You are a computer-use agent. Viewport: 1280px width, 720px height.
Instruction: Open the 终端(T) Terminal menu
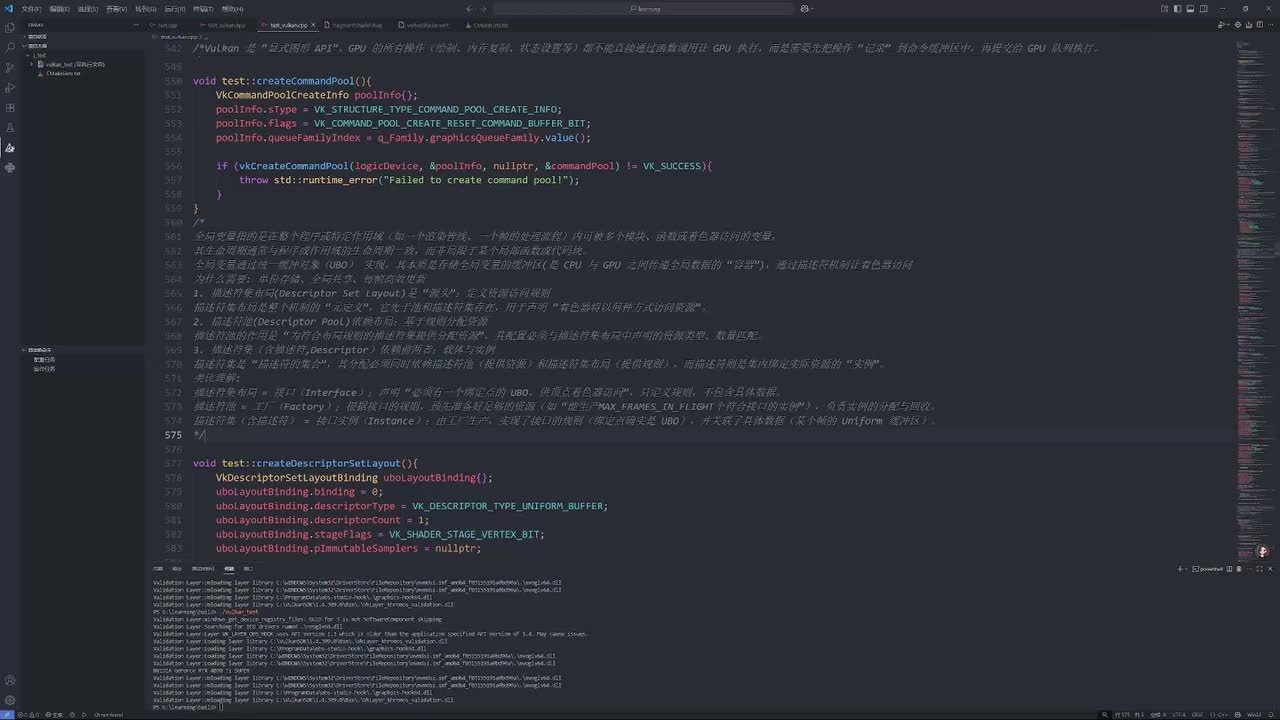click(203, 8)
